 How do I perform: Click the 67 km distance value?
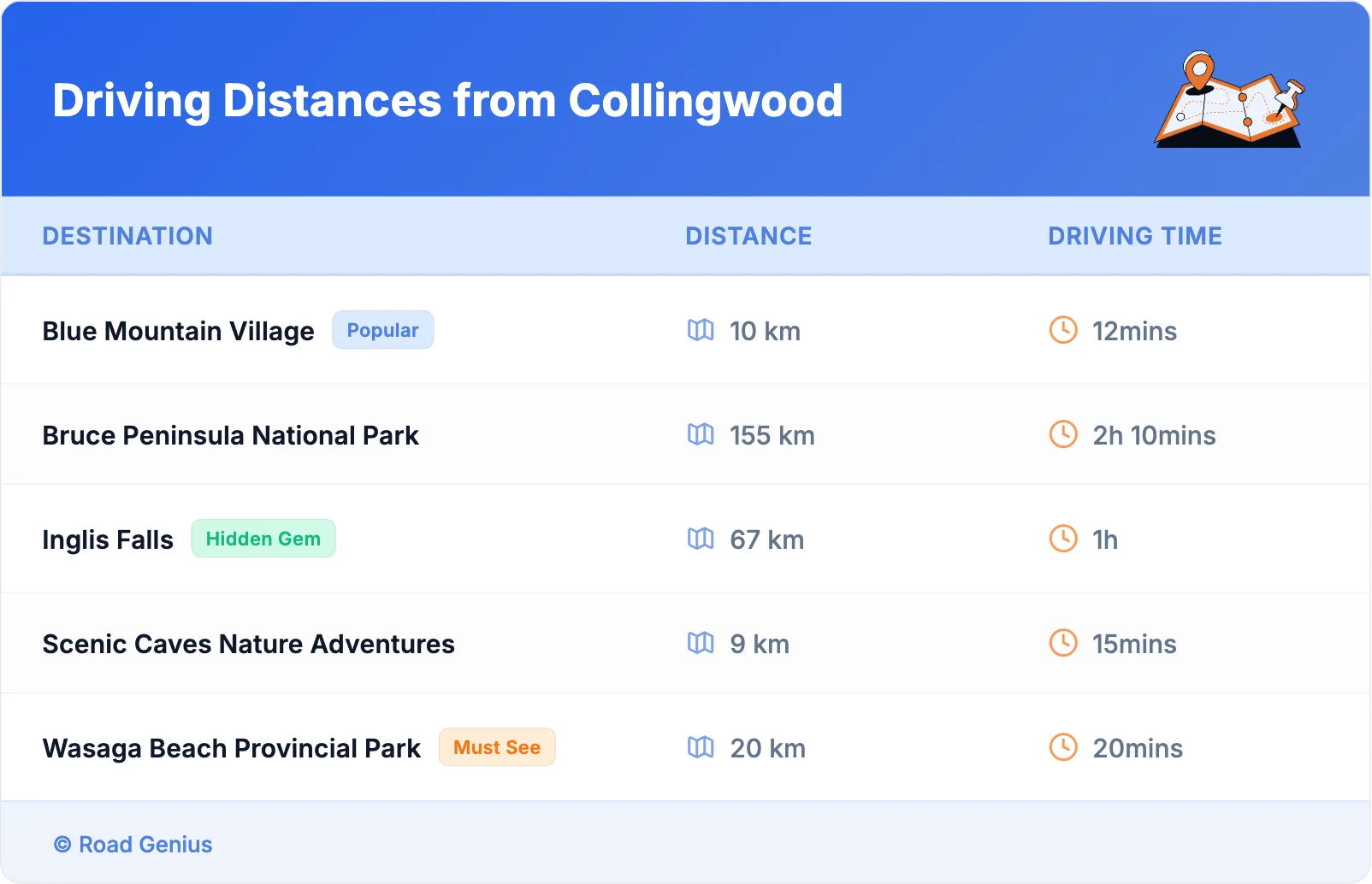pos(766,539)
